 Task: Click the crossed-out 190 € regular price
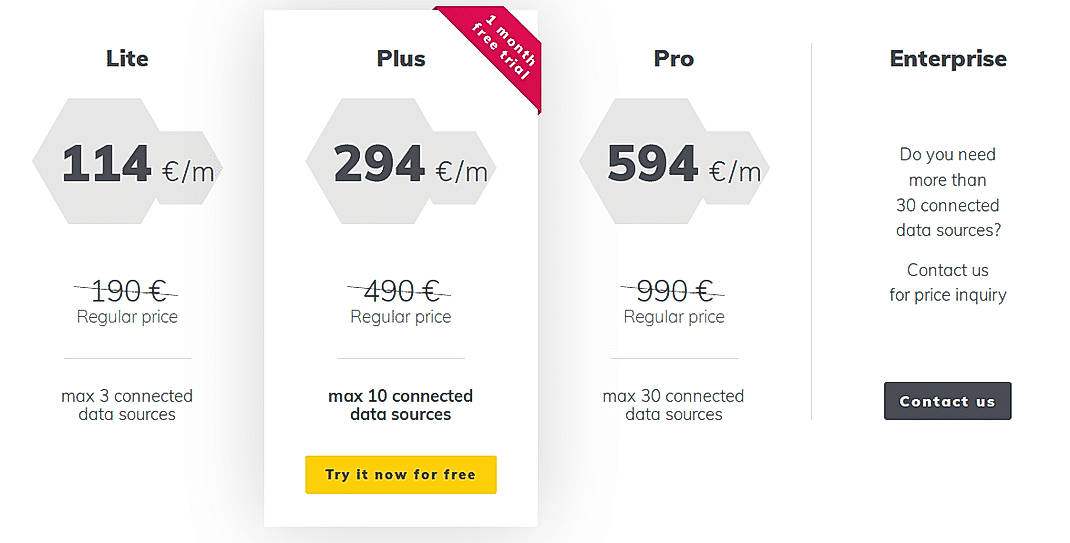(127, 291)
